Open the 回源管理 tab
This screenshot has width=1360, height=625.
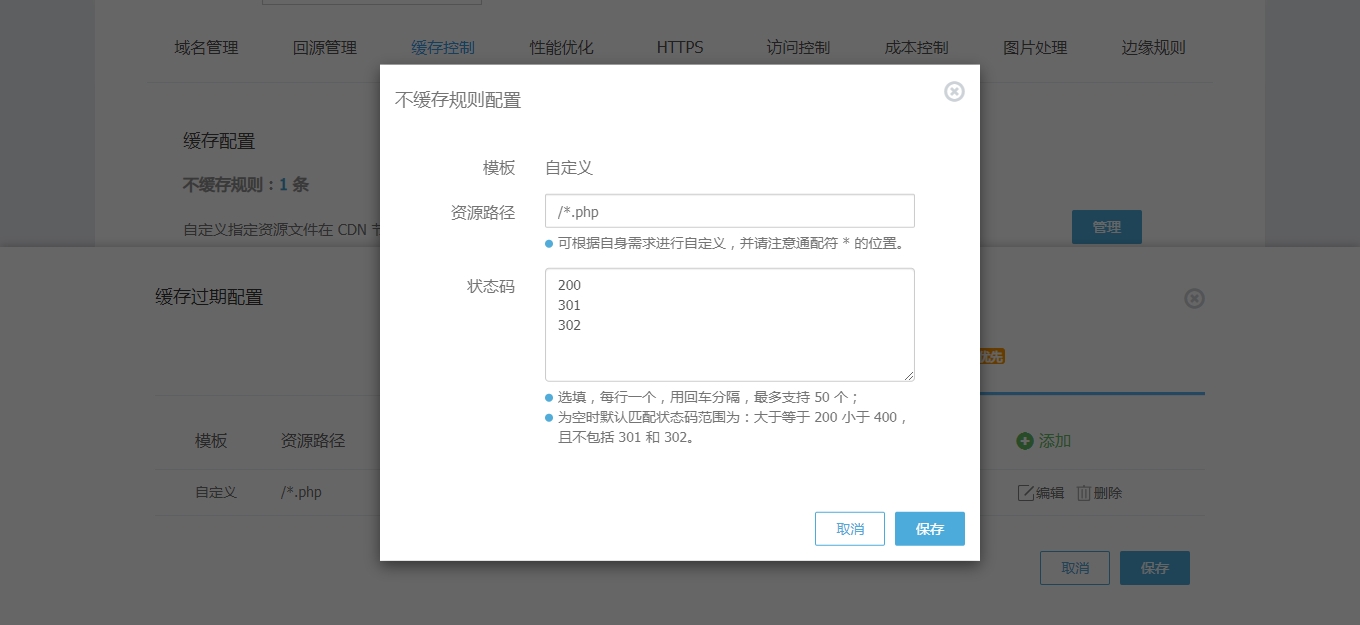tap(325, 48)
